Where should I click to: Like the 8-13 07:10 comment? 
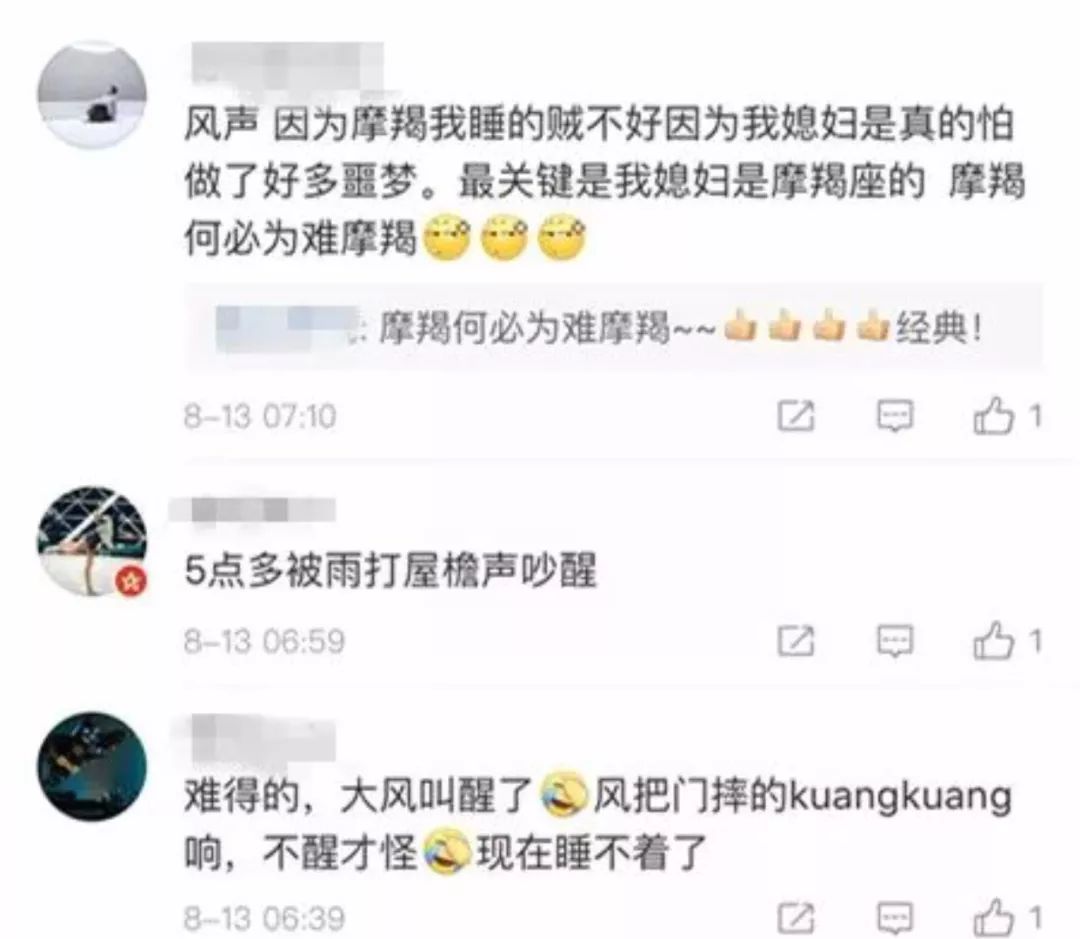993,415
